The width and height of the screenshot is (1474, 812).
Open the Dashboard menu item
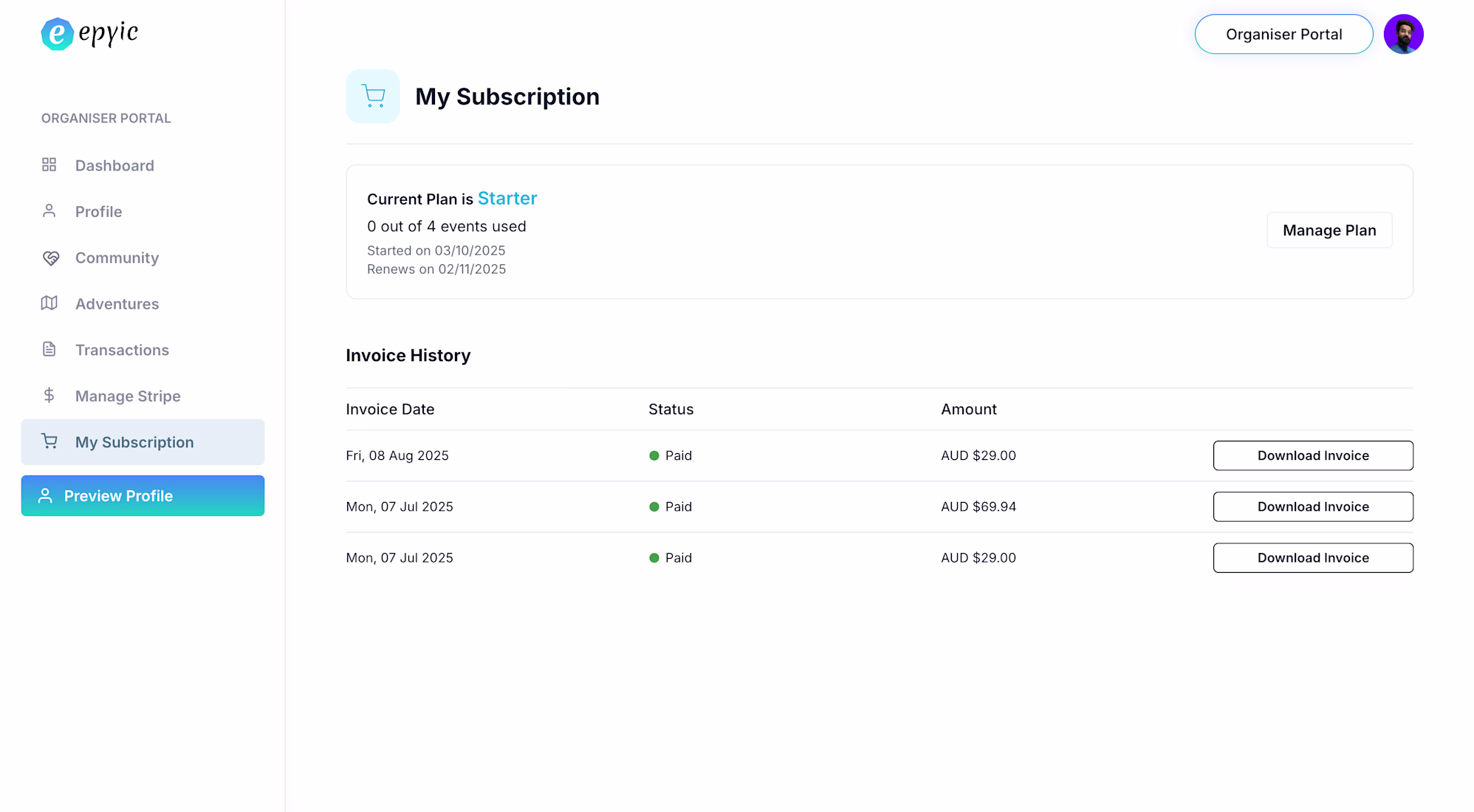coord(114,165)
